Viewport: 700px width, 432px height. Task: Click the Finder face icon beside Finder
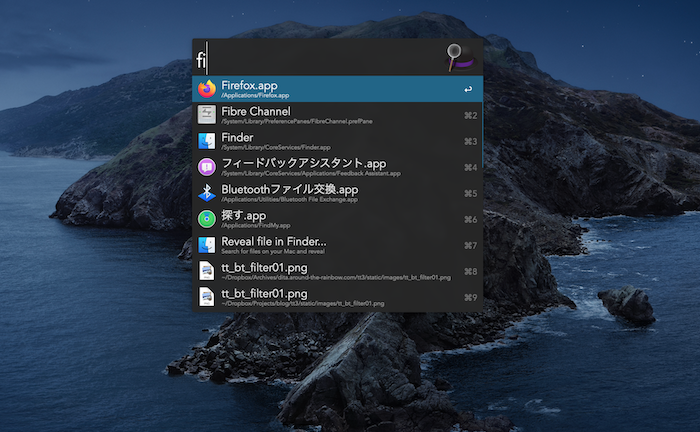coord(207,141)
